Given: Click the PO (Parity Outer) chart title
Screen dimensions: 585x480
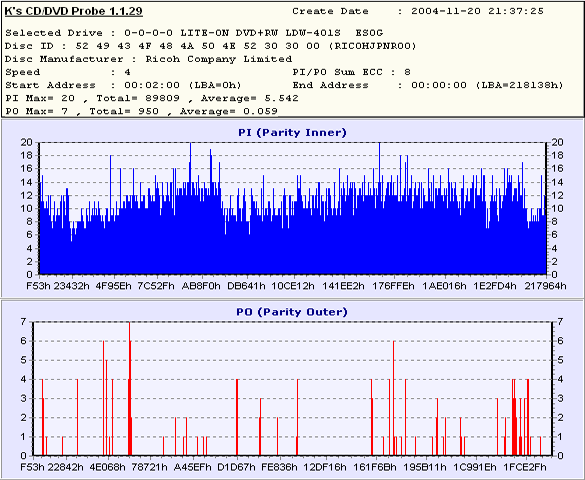Looking at the screenshot, I should coord(292,311).
